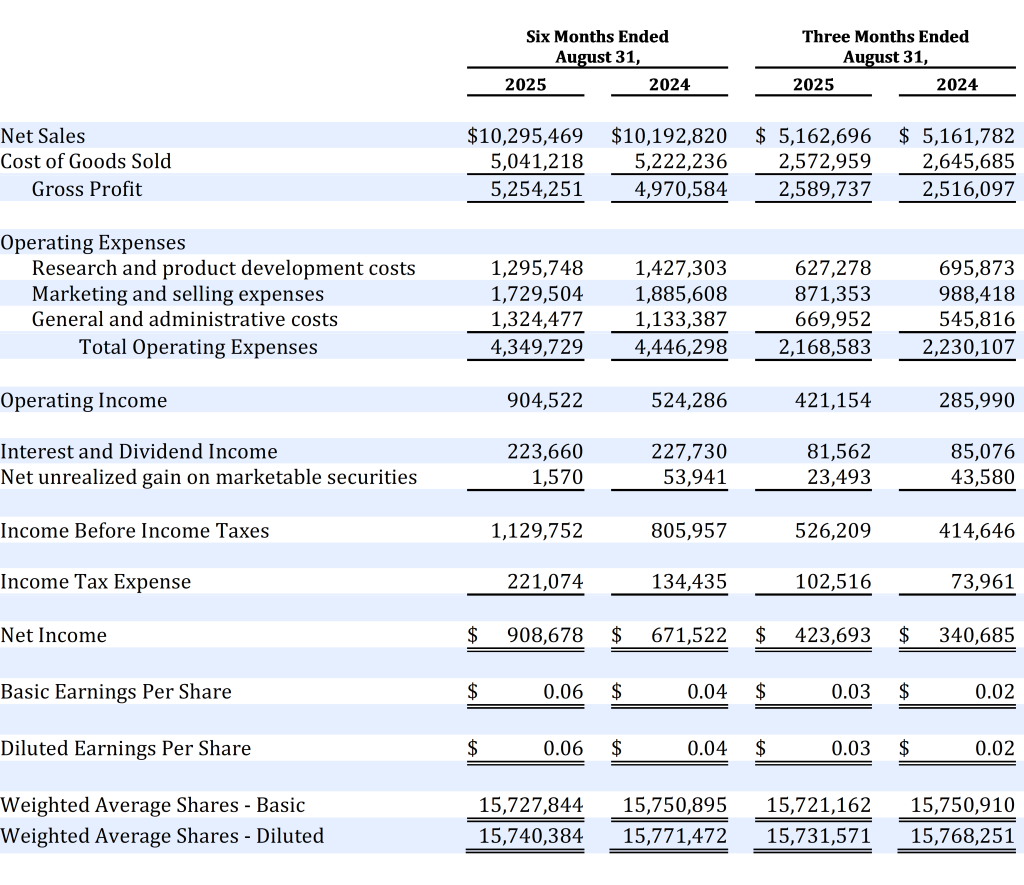Select the Net Income value 908,678

pyautogui.click(x=544, y=636)
